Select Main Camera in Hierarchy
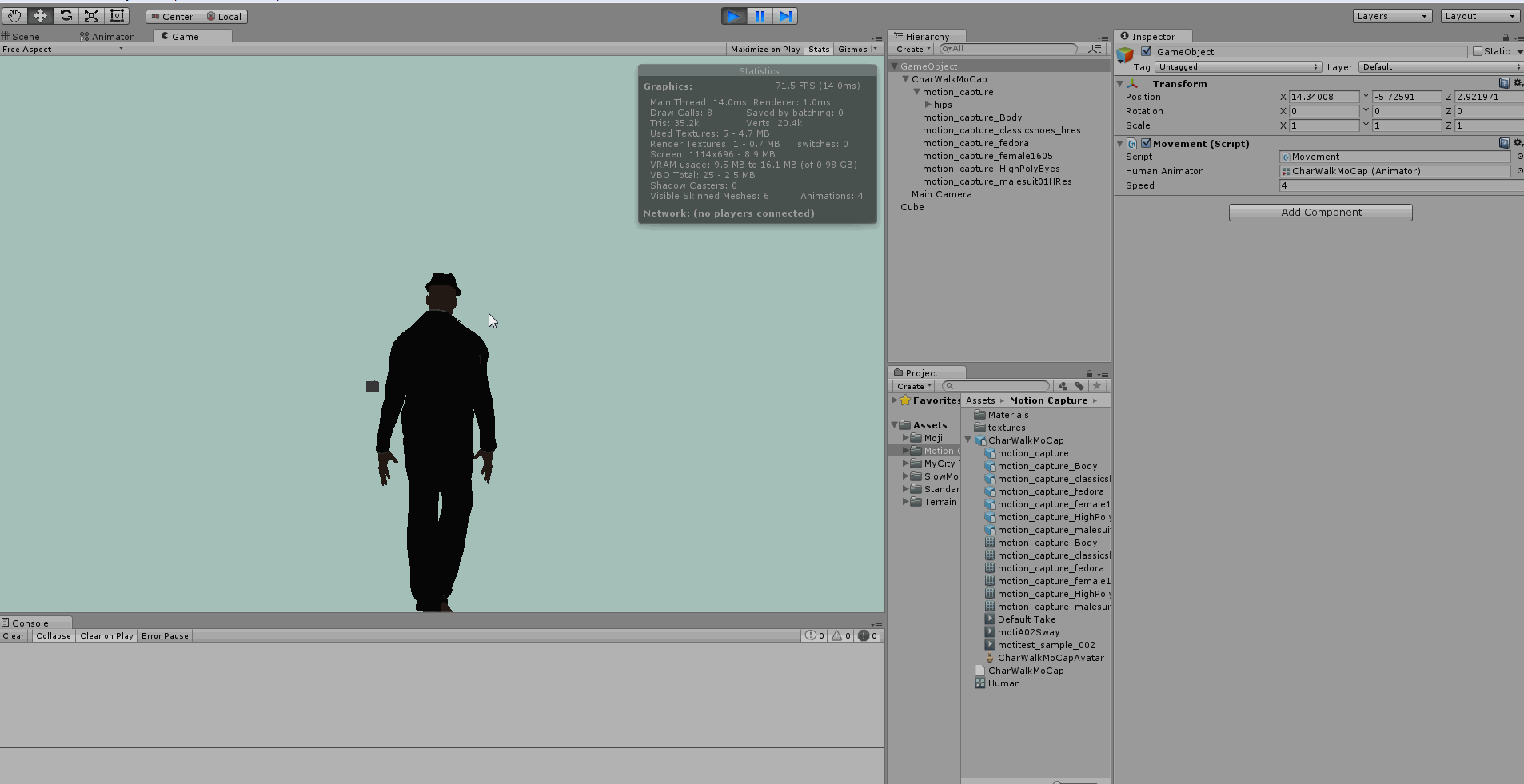The height and width of the screenshot is (784, 1524). coord(941,194)
